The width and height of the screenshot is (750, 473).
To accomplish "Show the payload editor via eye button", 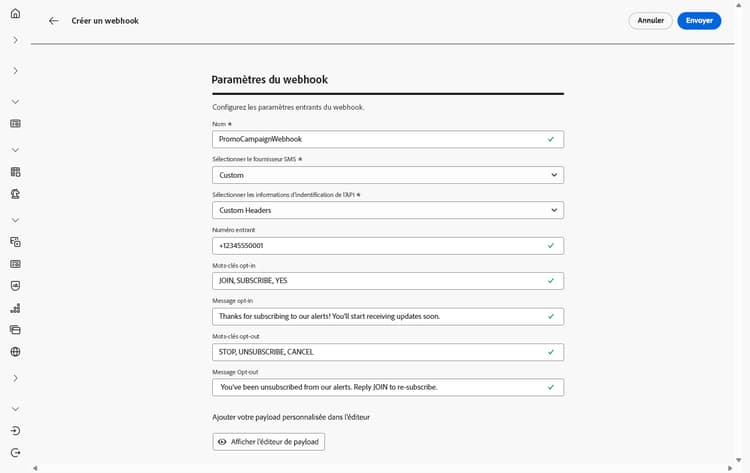I will 268,442.
